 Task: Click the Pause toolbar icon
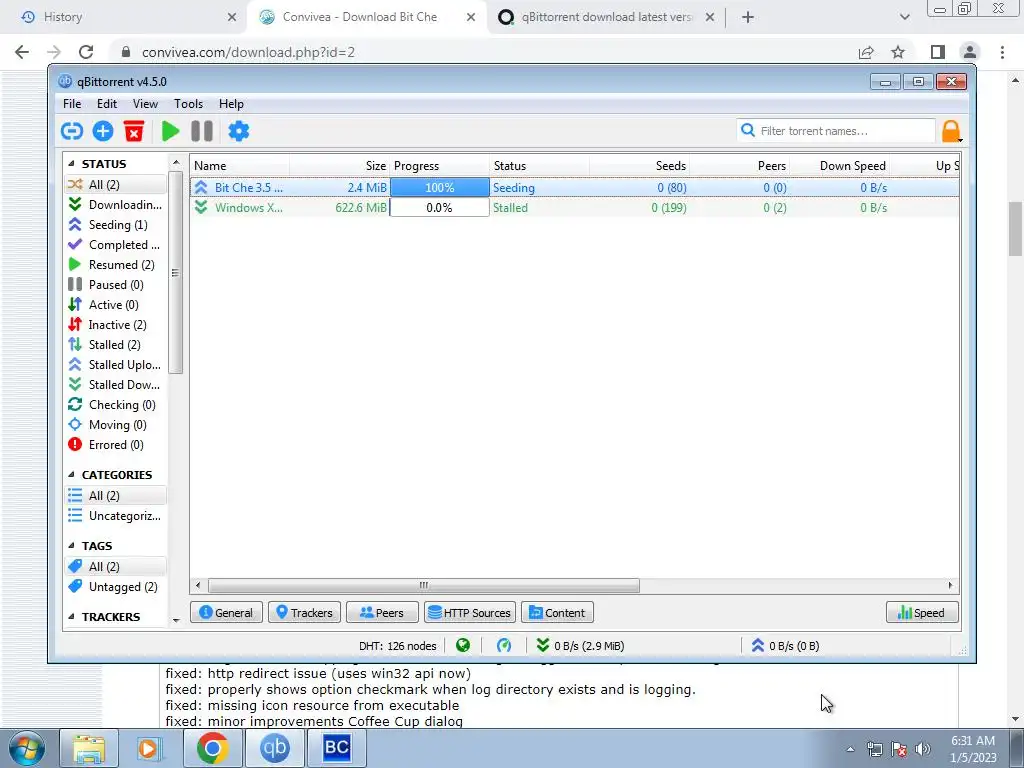[202, 131]
